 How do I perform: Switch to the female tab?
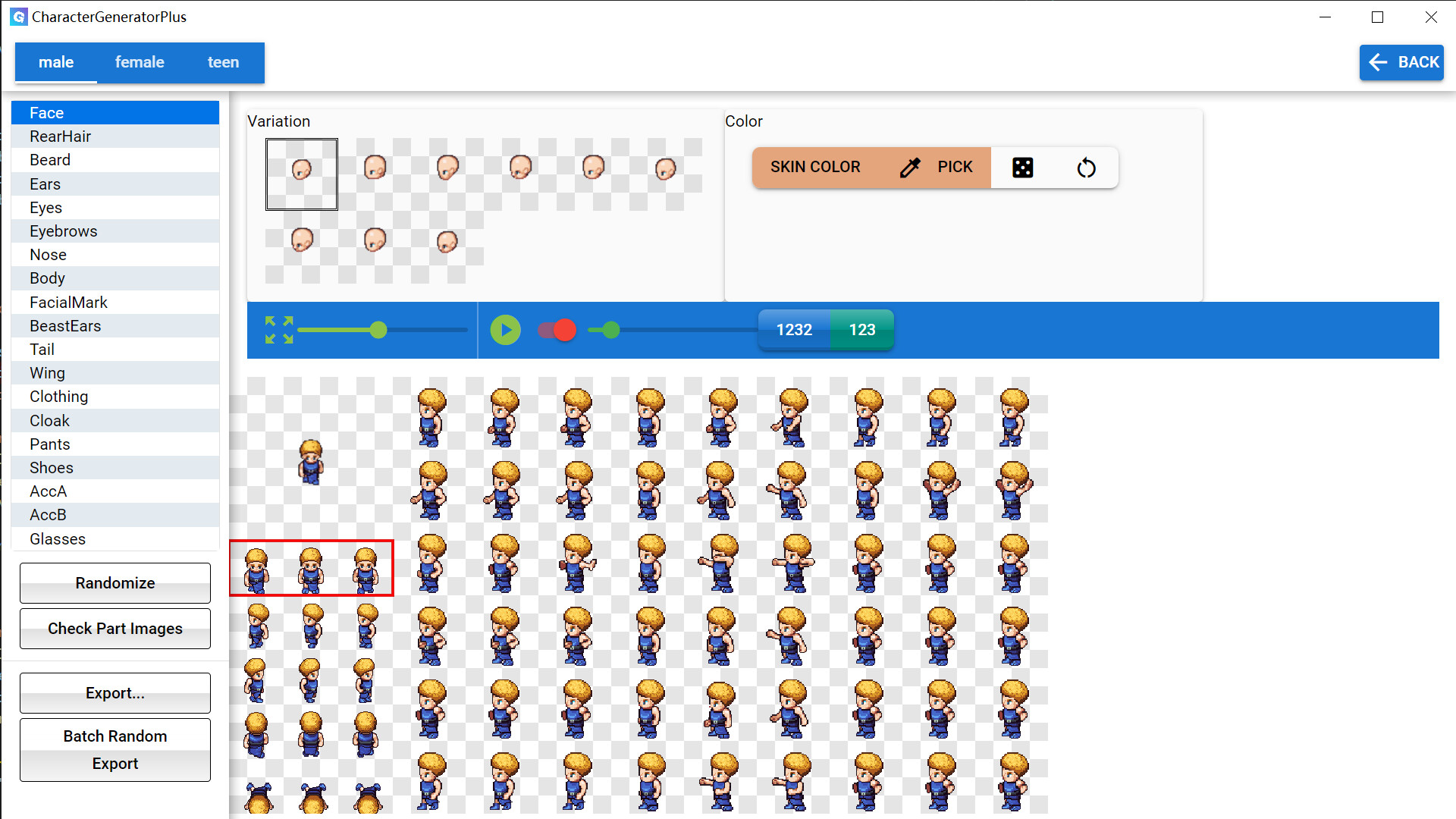point(140,62)
